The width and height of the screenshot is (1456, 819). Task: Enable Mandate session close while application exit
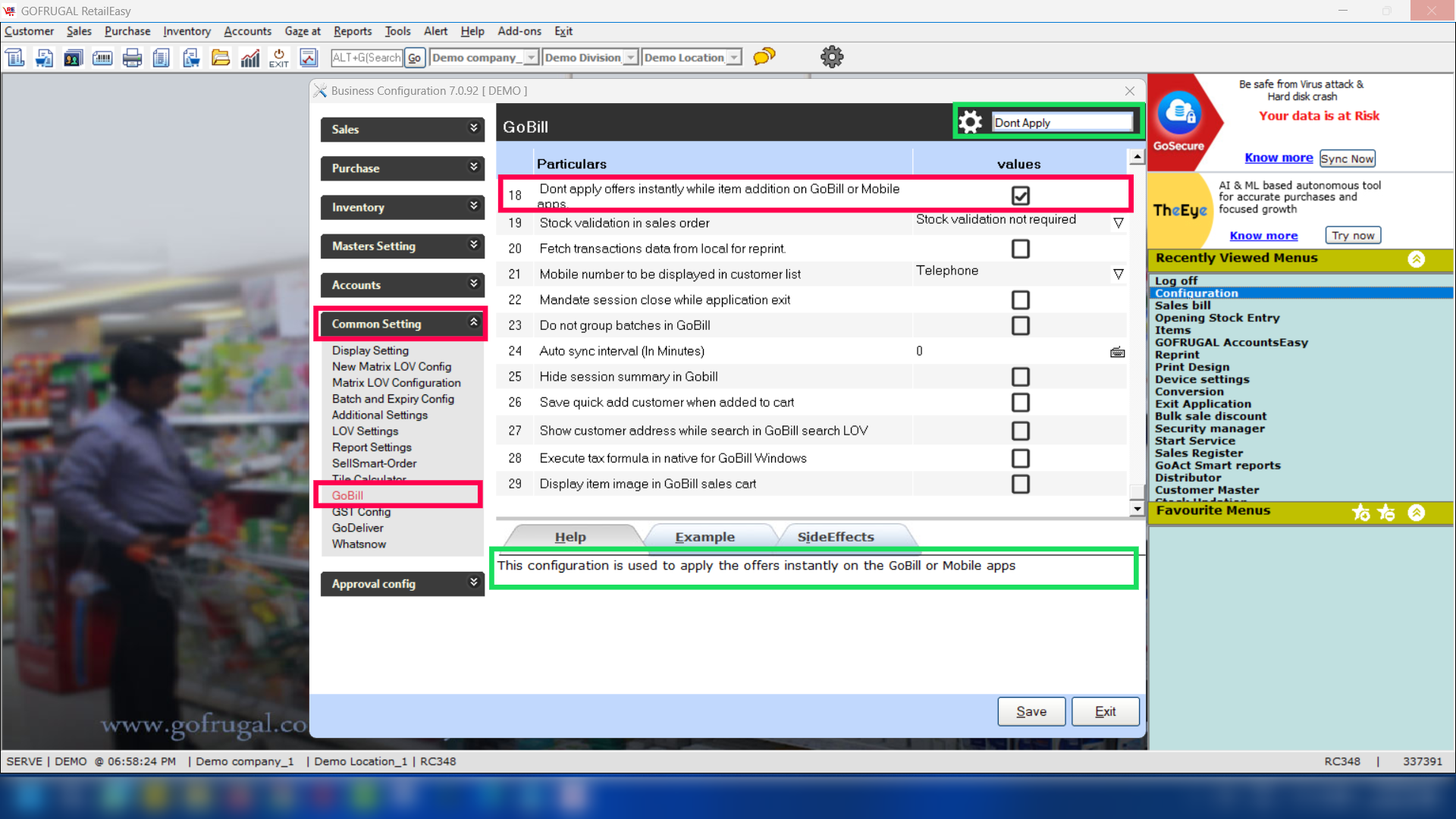click(x=1020, y=300)
